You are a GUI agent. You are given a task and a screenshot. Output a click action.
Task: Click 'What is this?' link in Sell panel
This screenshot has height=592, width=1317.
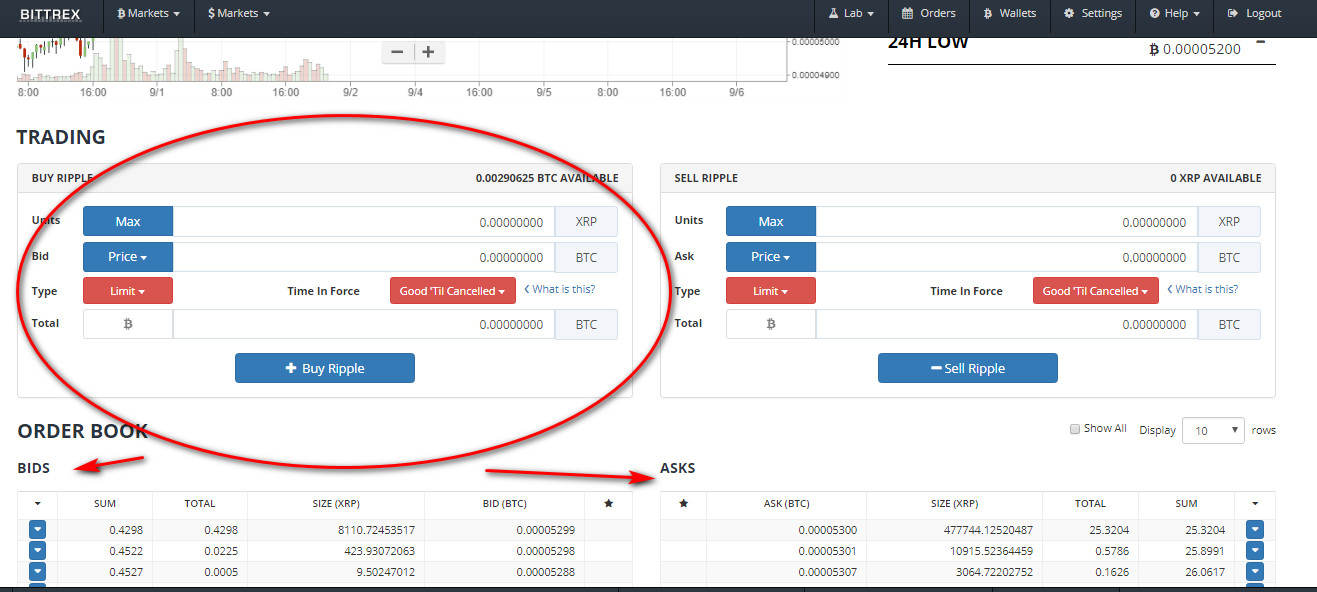[x=1203, y=289]
